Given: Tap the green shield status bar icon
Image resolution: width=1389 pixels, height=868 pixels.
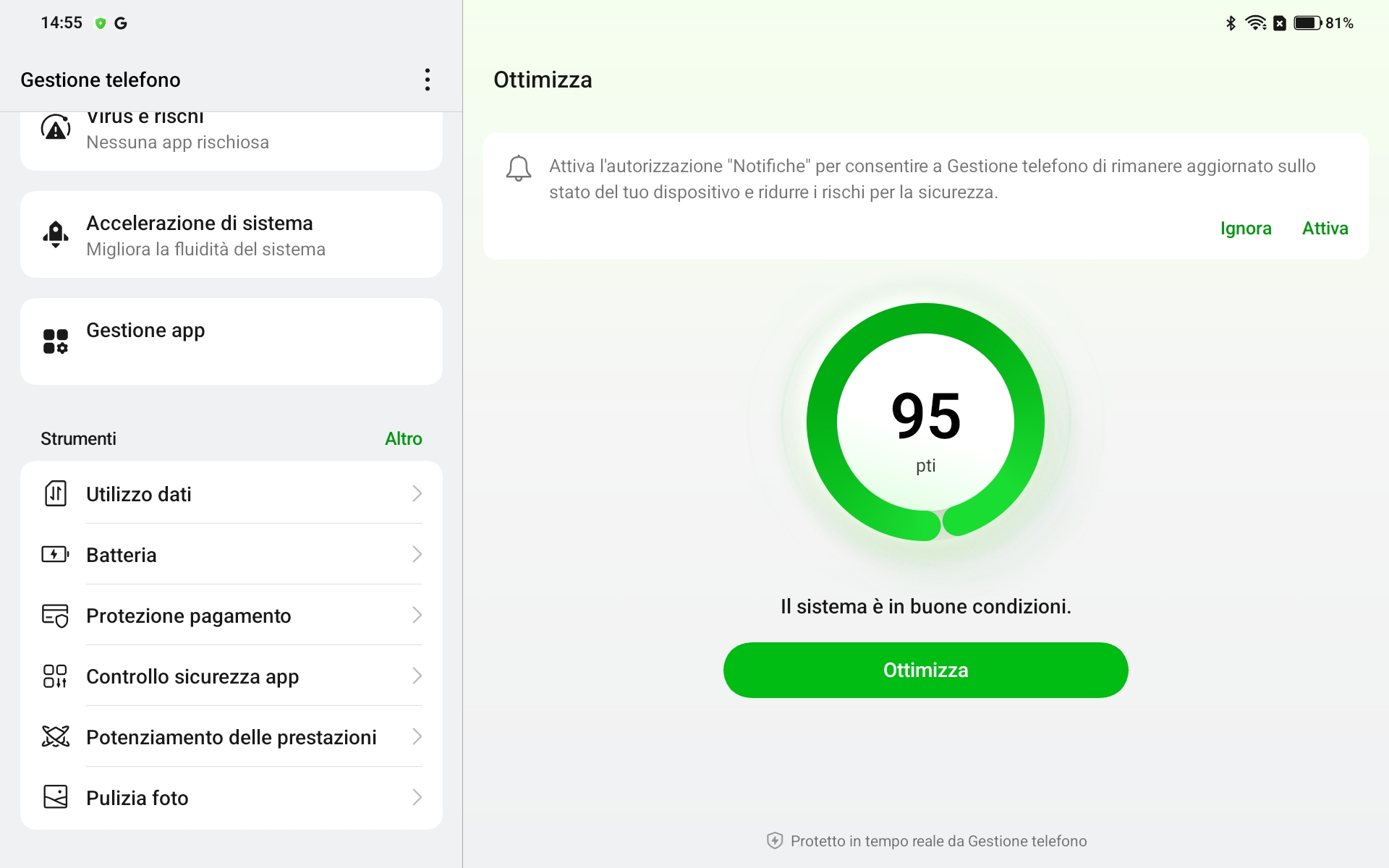Looking at the screenshot, I should point(101,23).
